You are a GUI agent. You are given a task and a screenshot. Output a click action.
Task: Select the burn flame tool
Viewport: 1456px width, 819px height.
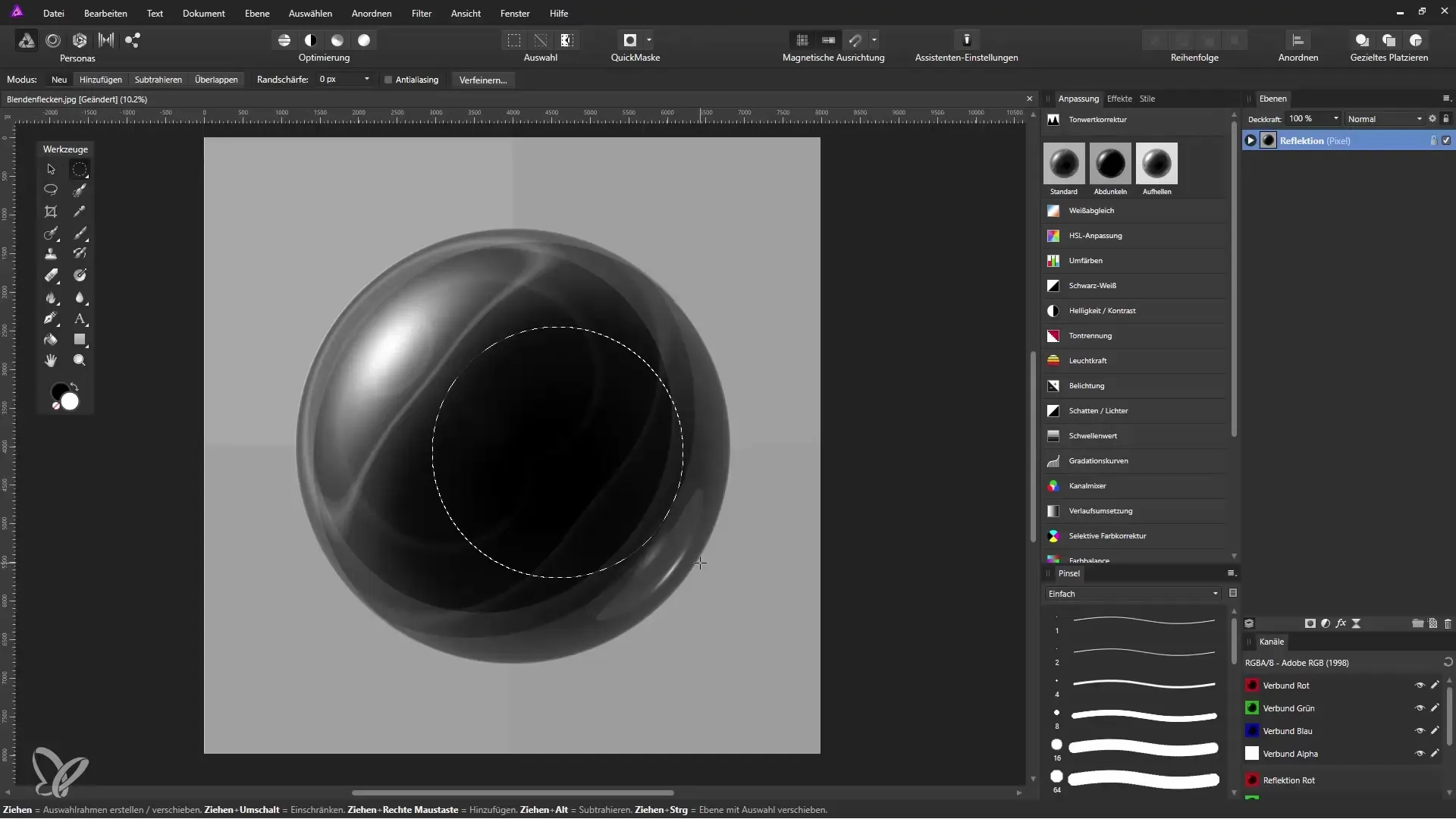tap(51, 297)
